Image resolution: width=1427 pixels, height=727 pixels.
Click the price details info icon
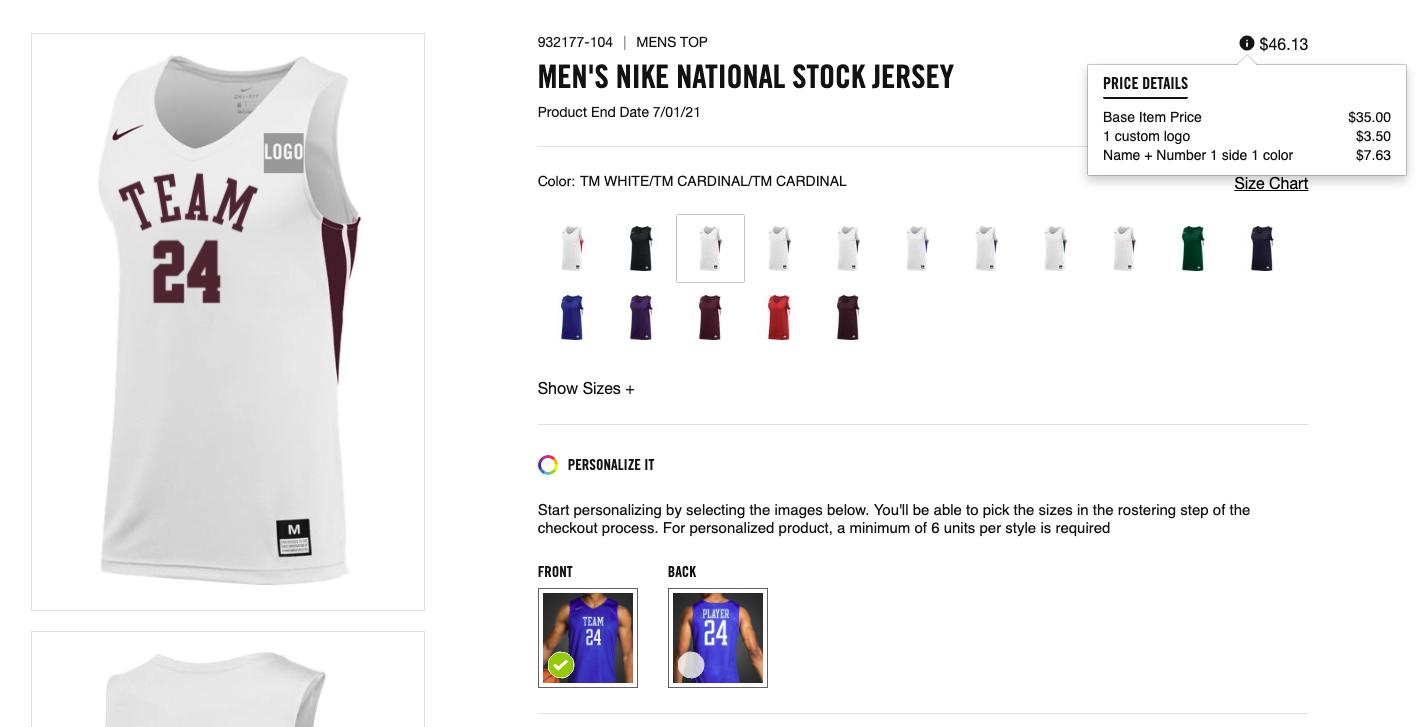(x=1245, y=44)
